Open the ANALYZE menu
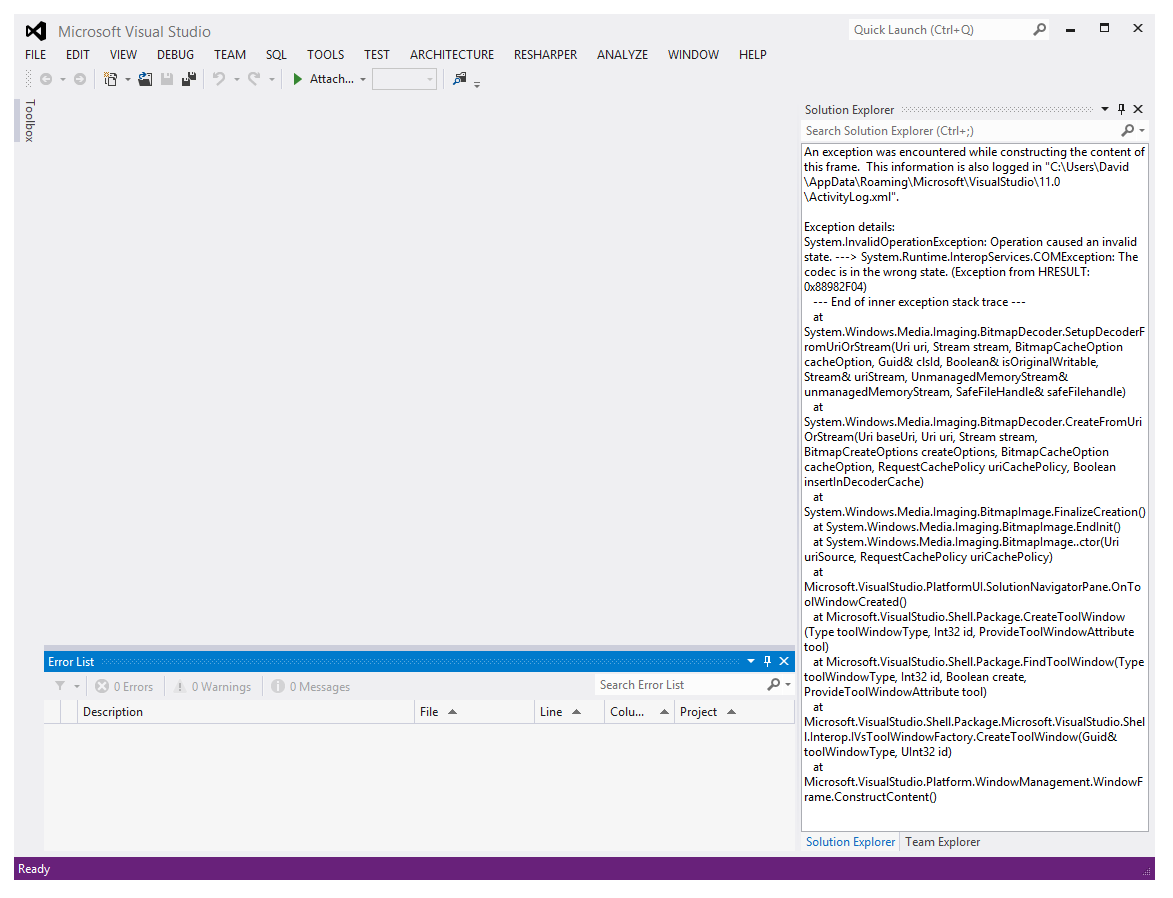The image size is (1173, 898). [x=622, y=55]
